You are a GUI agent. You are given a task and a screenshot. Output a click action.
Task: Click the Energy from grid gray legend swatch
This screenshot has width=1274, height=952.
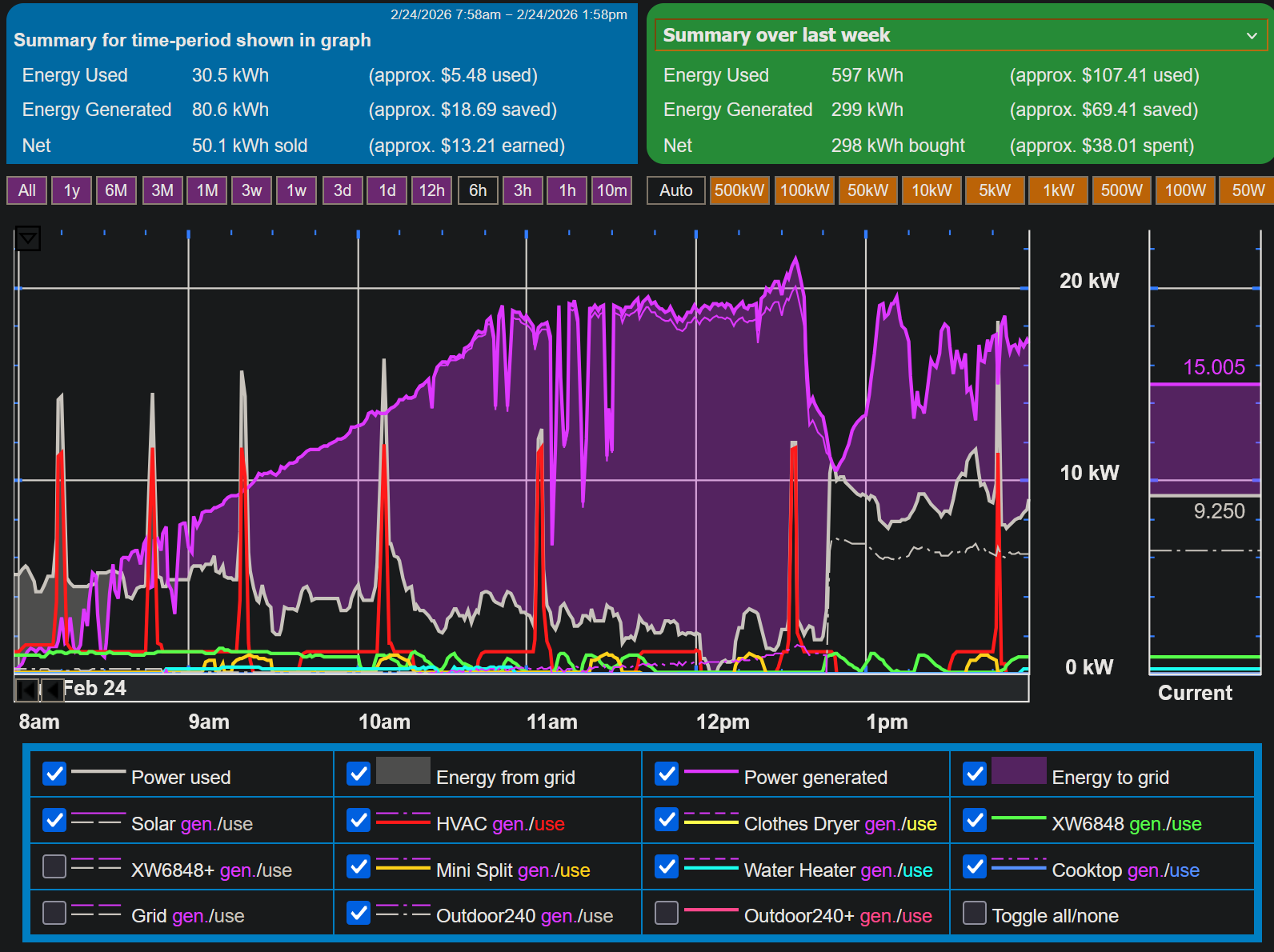(403, 771)
